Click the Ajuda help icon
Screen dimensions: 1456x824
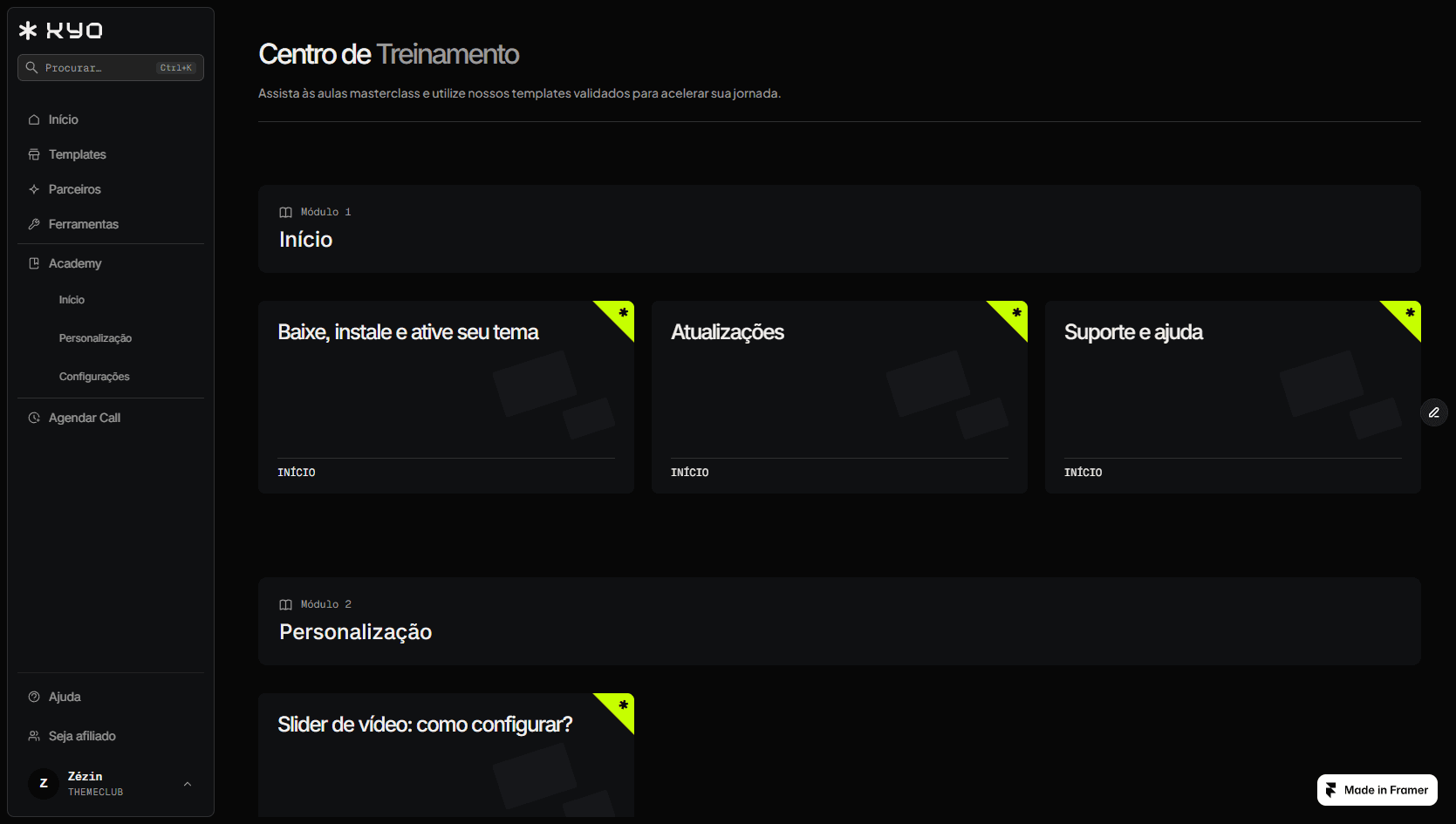pos(34,697)
